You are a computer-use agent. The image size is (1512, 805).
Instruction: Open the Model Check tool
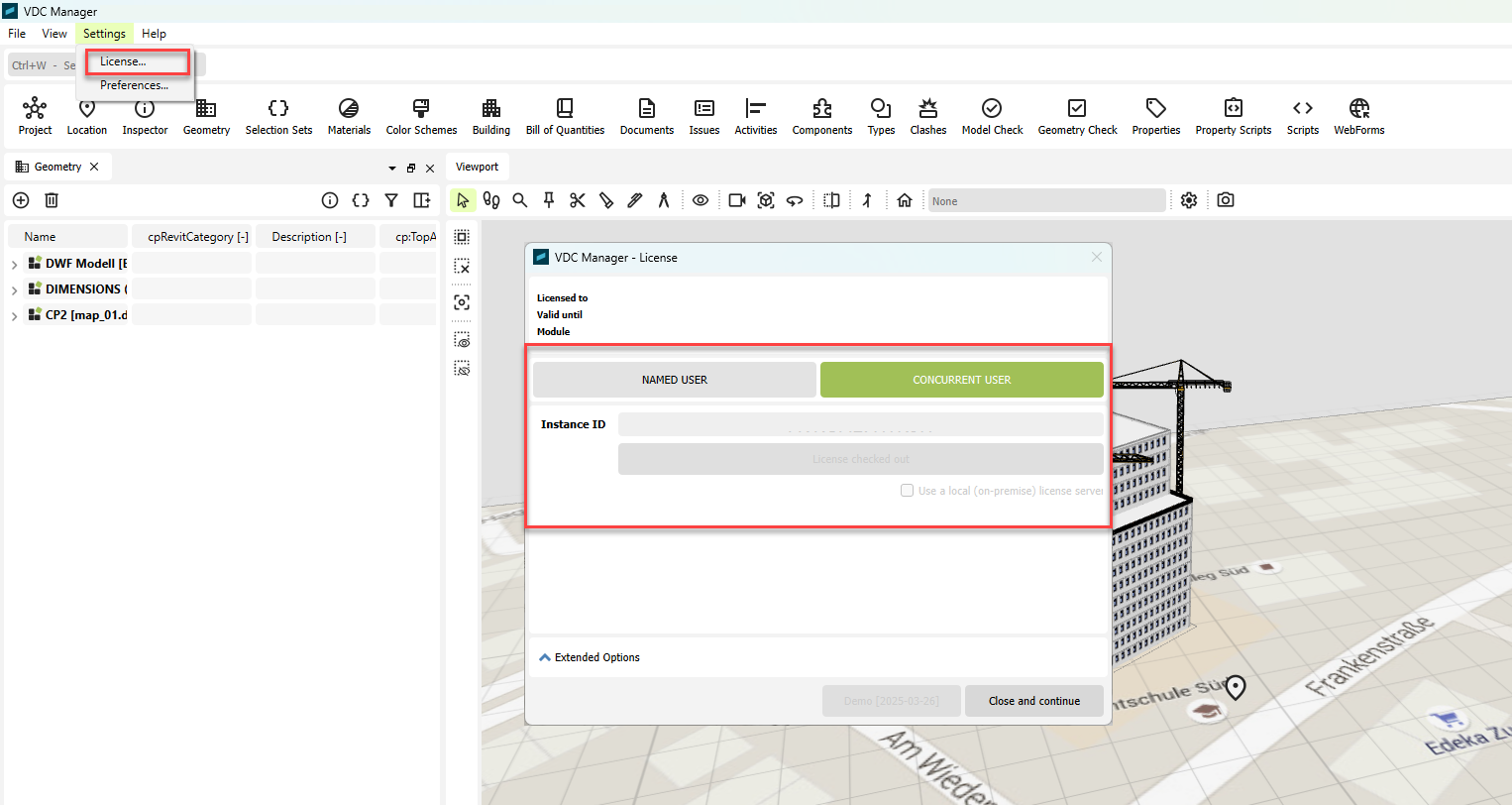tap(992, 116)
